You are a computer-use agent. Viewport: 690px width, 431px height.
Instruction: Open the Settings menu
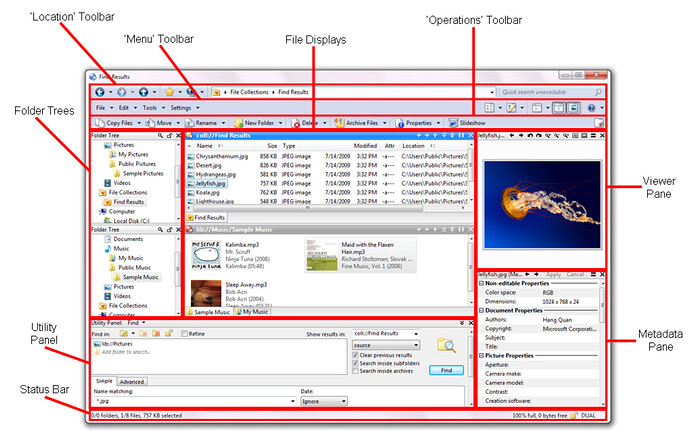pyautogui.click(x=181, y=107)
